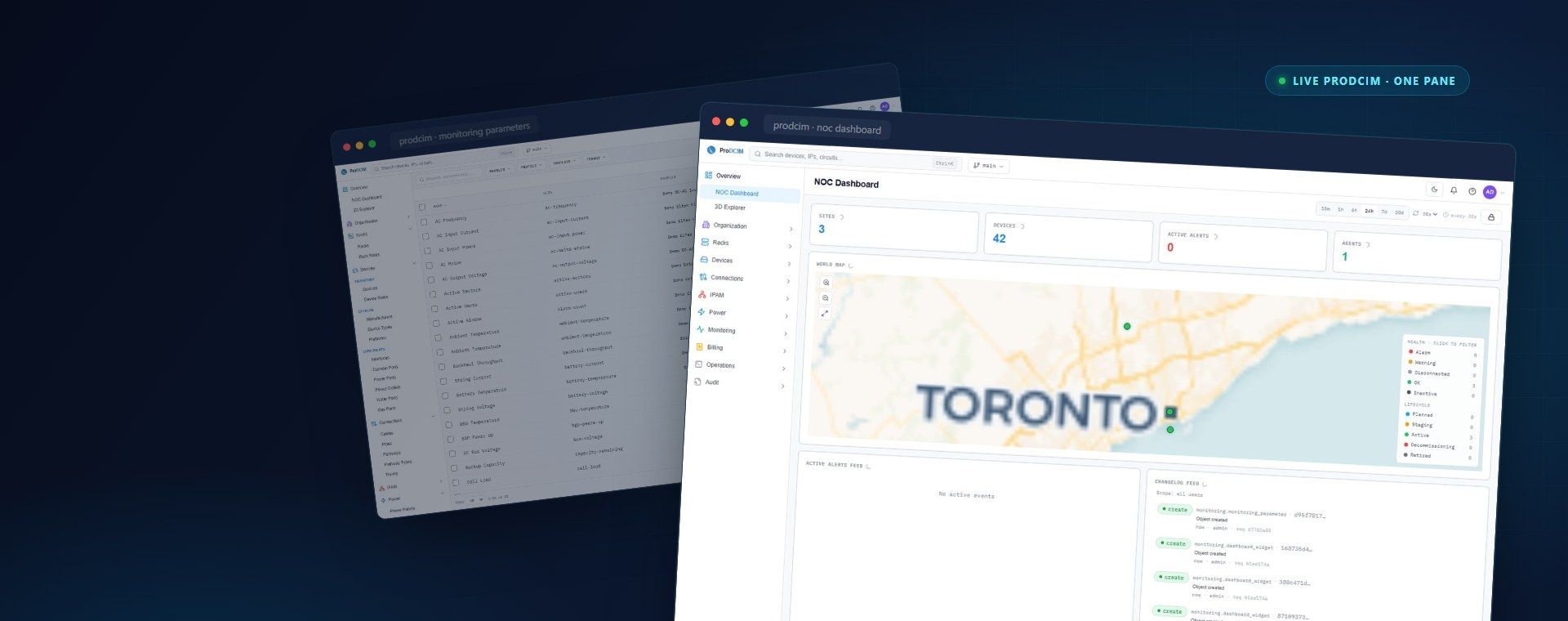This screenshot has height=621, width=1568.
Task: Open the 30s refresh interval dropdown
Action: click(x=1430, y=214)
